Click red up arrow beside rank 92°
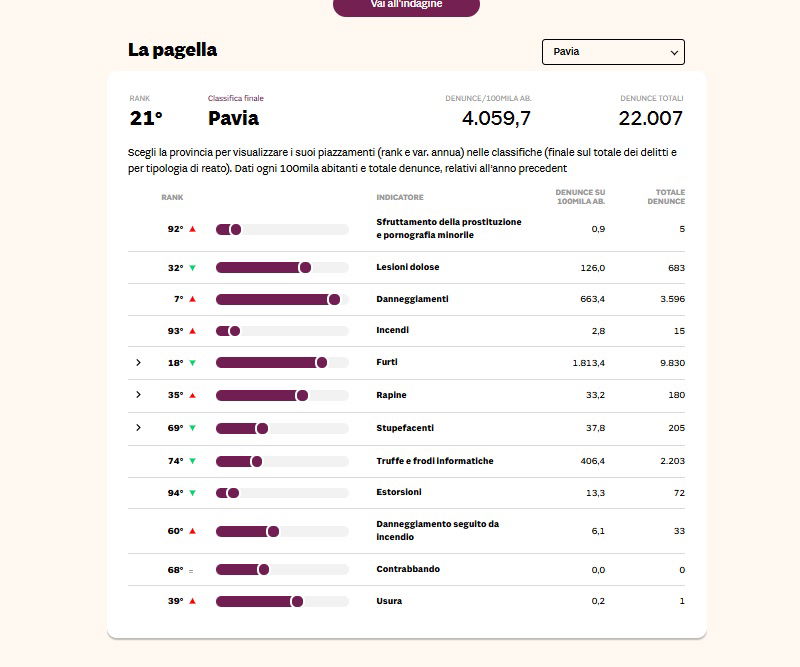Screen dimensions: 800x667 click(x=192, y=229)
